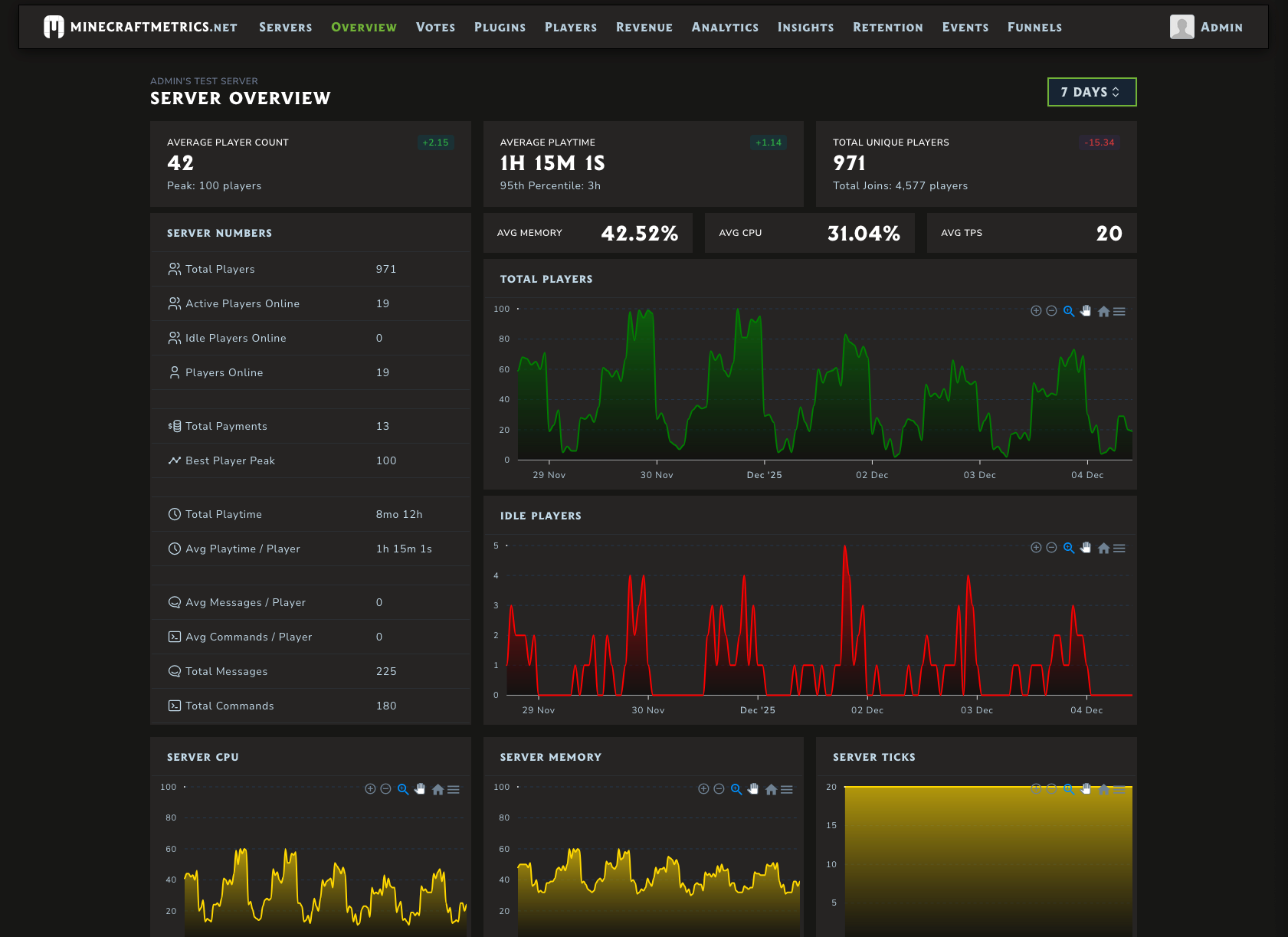
Task: Open the Revenue nav tab
Action: [x=644, y=27]
